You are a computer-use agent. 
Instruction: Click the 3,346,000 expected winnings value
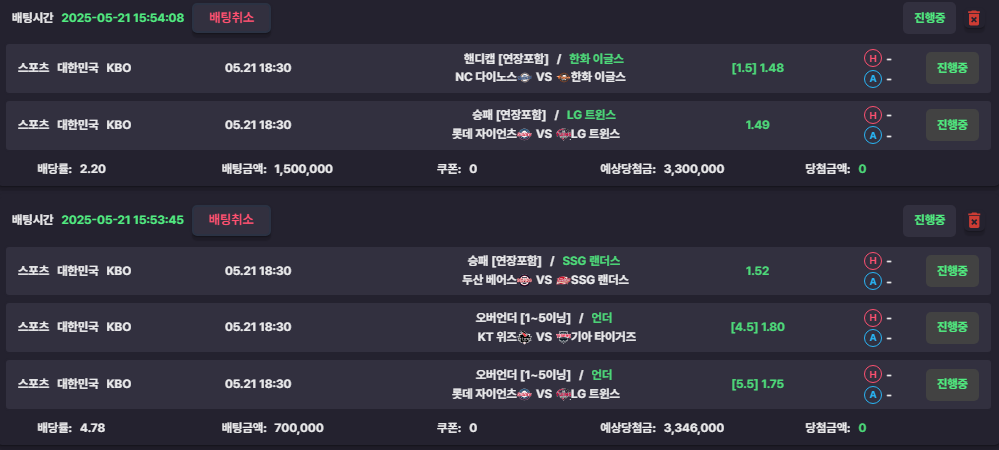point(694,428)
